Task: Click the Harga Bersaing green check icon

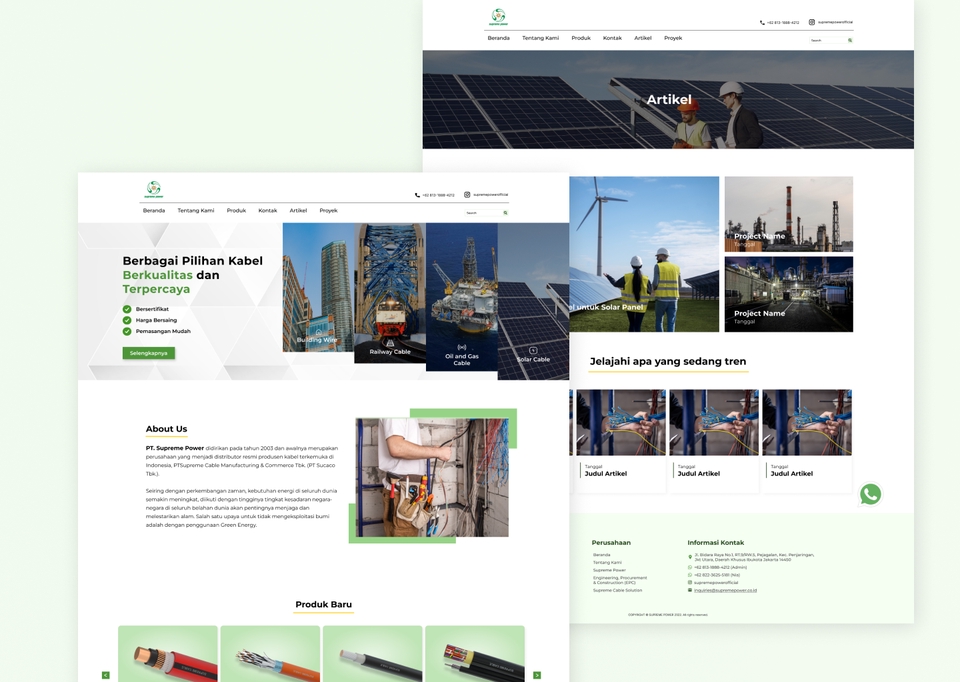Action: click(127, 320)
